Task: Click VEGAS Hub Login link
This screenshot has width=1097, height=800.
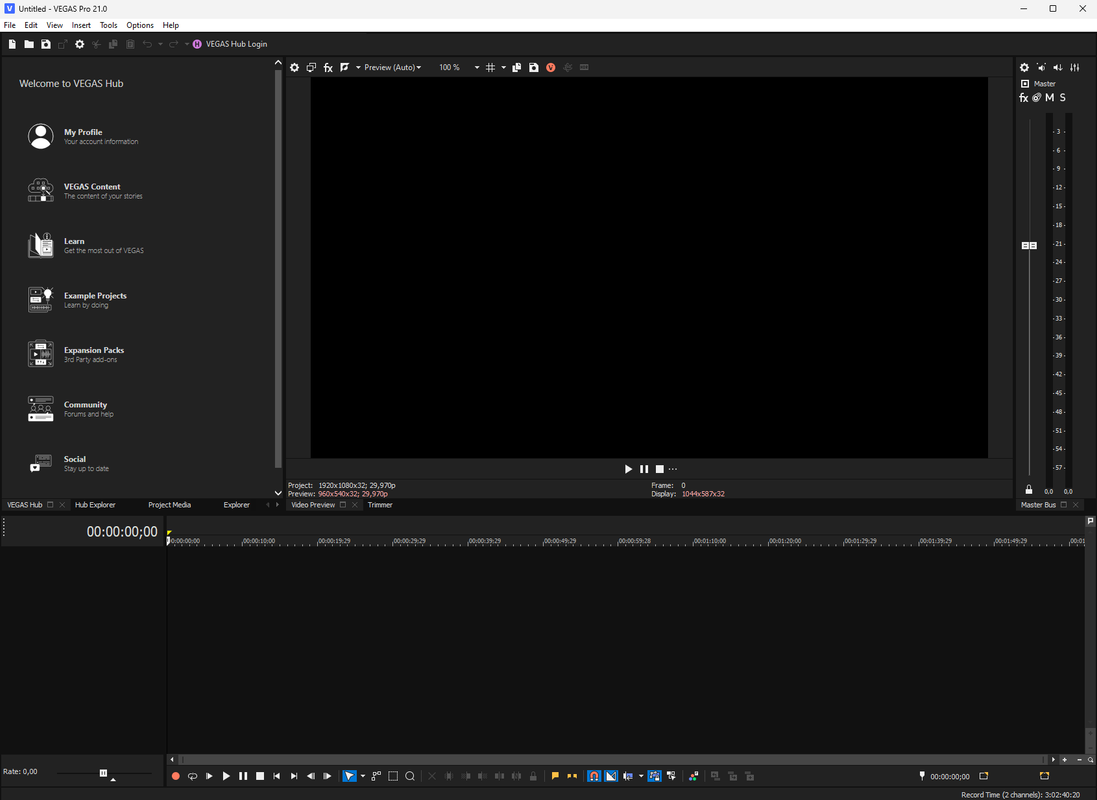Action: [236, 44]
